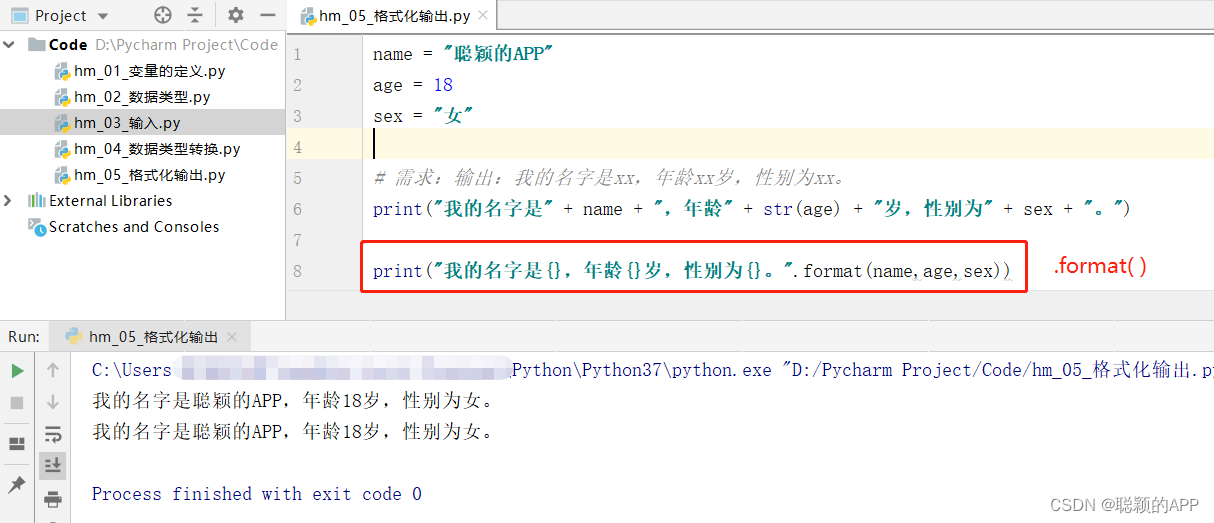The width and height of the screenshot is (1214, 523).
Task: Click the Scratches and Consoles icon
Action: pos(37,227)
